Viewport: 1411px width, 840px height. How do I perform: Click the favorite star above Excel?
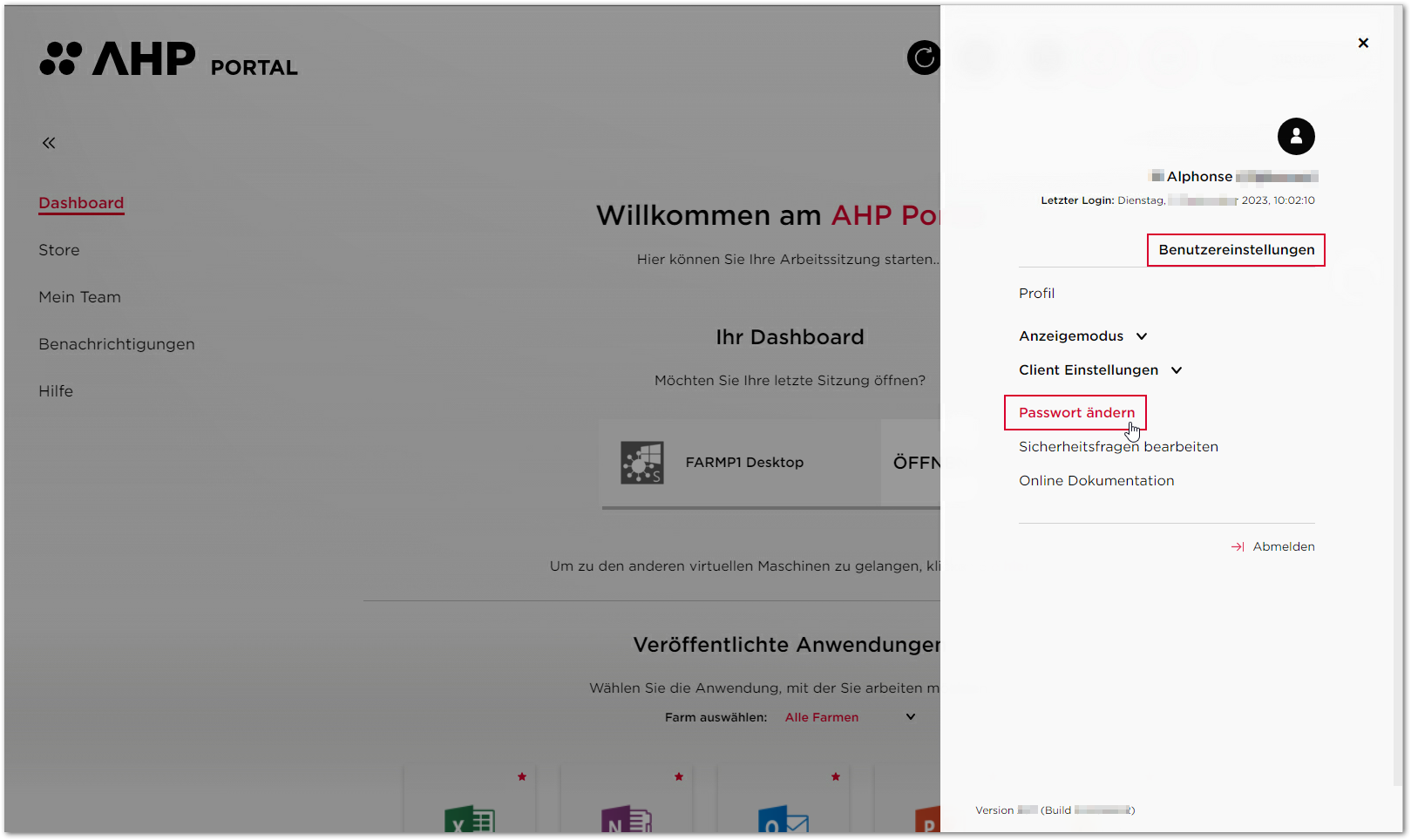tap(522, 776)
